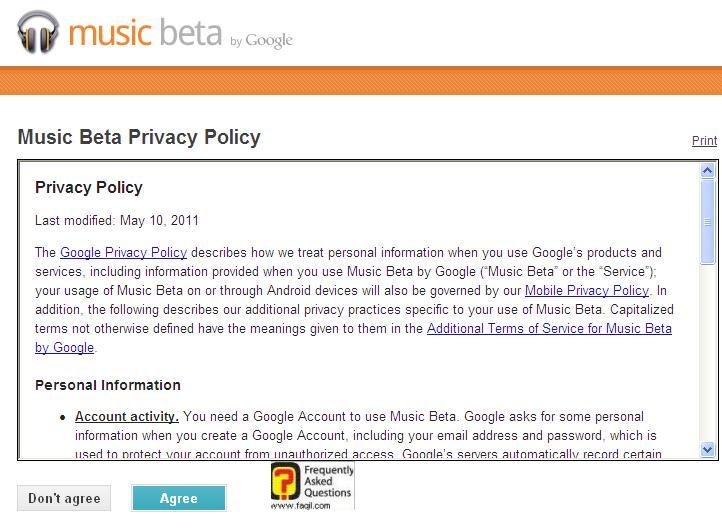Click the underlined Account activity text
Screen dimensions: 722x529
pyautogui.click(x=127, y=417)
